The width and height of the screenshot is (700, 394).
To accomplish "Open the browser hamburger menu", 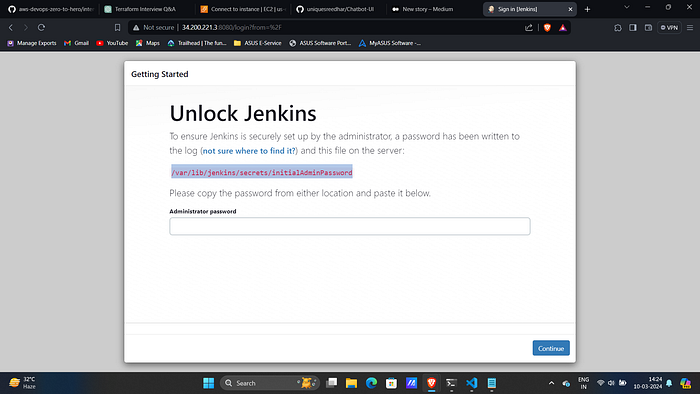I will pyautogui.click(x=690, y=28).
